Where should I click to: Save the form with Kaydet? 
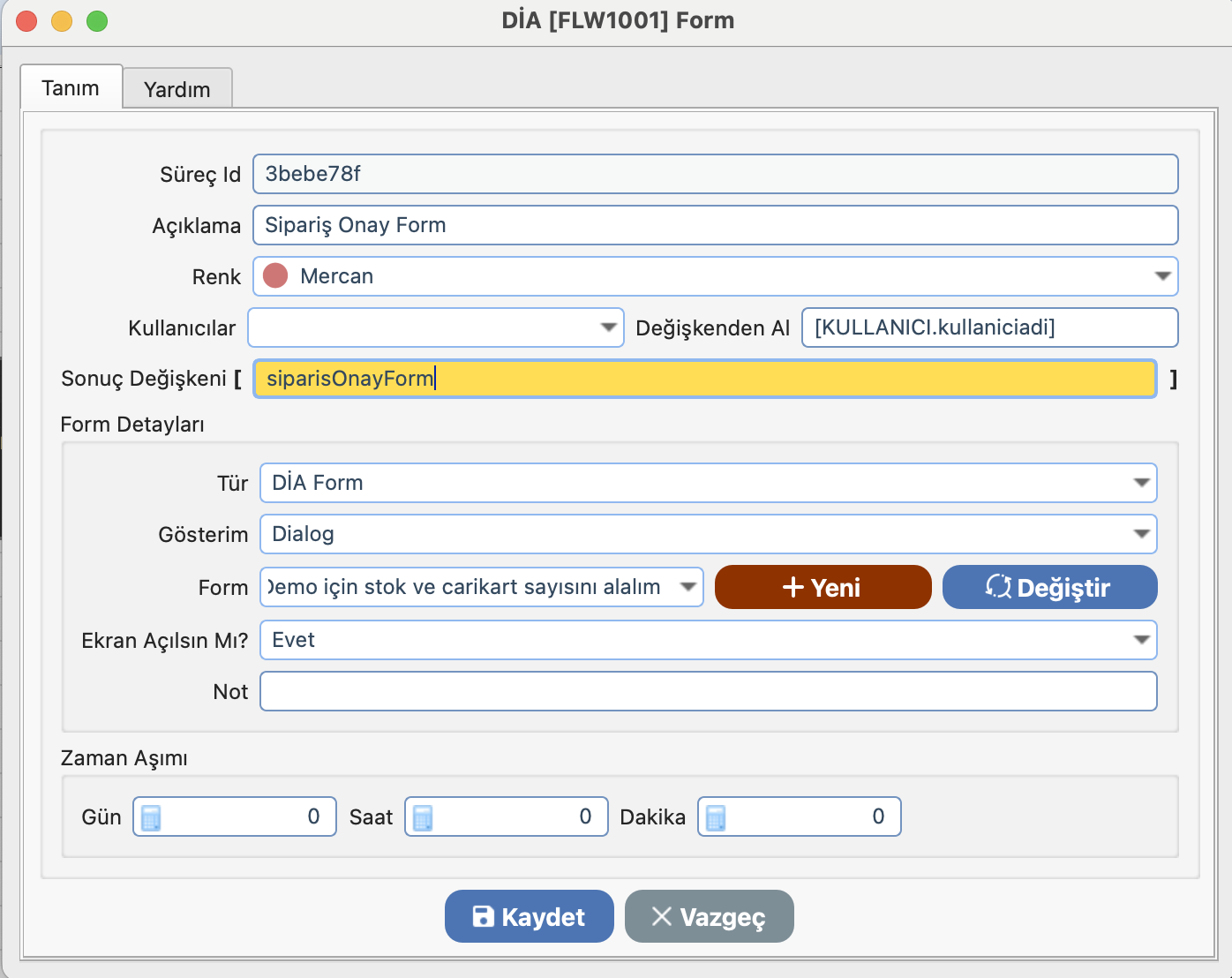pos(529,916)
